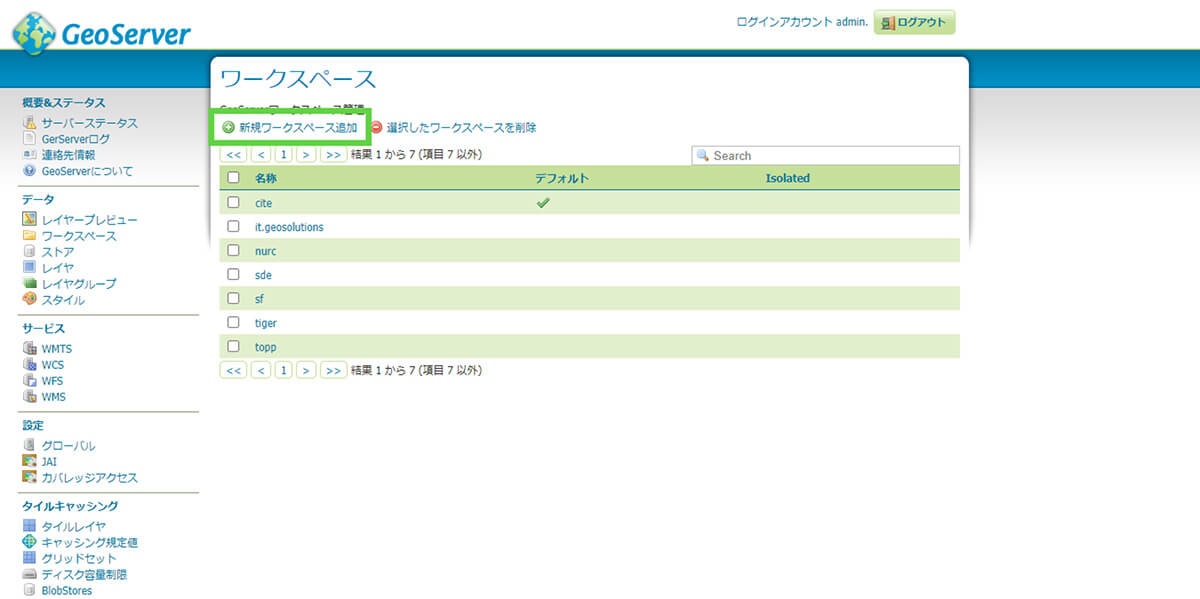Click the GeoServer logo
Screen dimensions: 1200x599
[101, 32]
